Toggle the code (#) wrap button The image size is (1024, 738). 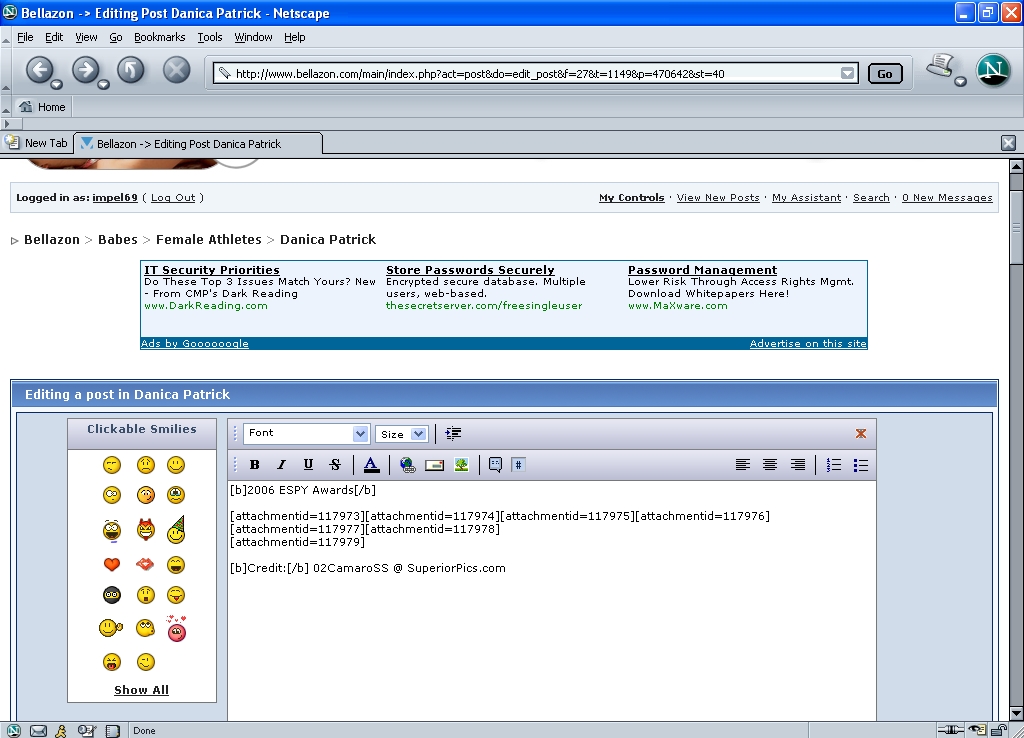coord(518,465)
